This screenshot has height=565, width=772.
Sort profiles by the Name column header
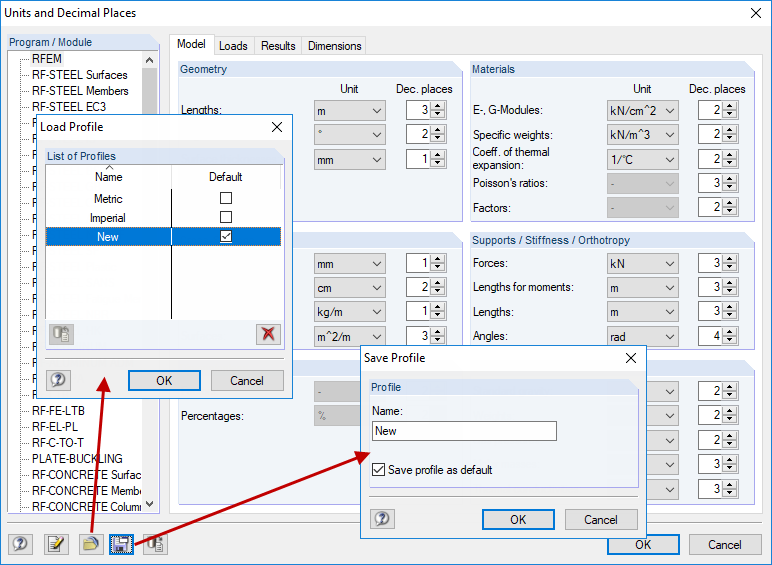click(x=108, y=176)
